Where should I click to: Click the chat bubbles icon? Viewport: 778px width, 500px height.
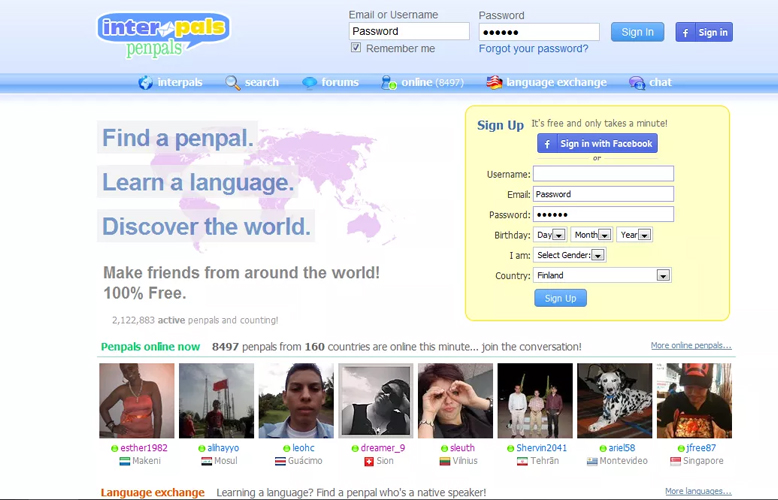pos(637,83)
